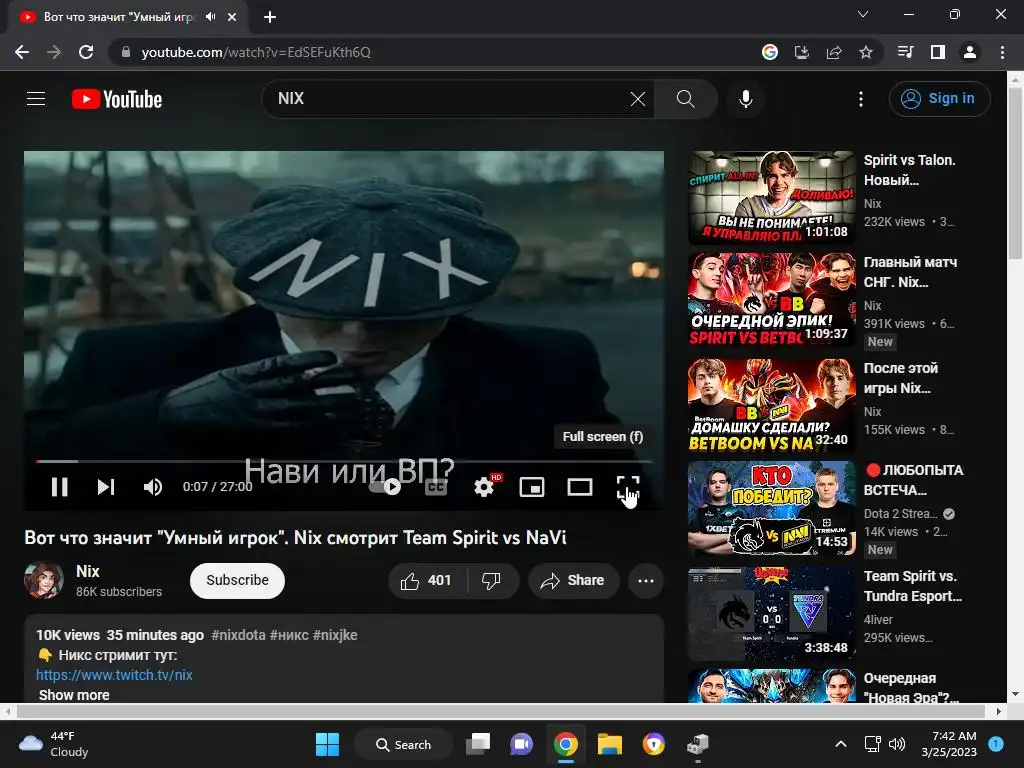Expand description with Show more
Image resolution: width=1024 pixels, height=768 pixels.
tap(74, 695)
